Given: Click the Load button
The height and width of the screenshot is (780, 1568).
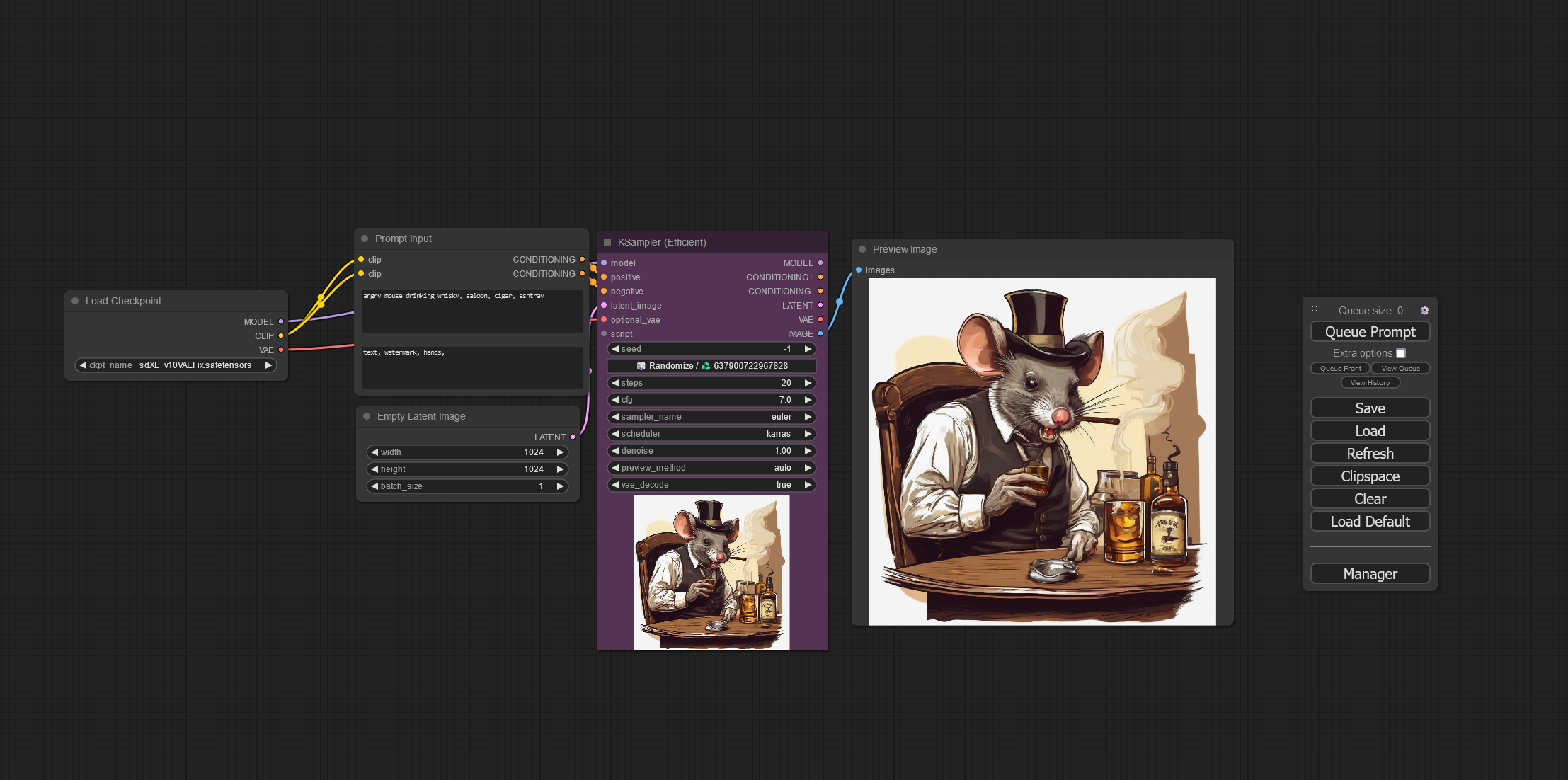Looking at the screenshot, I should point(1370,431).
